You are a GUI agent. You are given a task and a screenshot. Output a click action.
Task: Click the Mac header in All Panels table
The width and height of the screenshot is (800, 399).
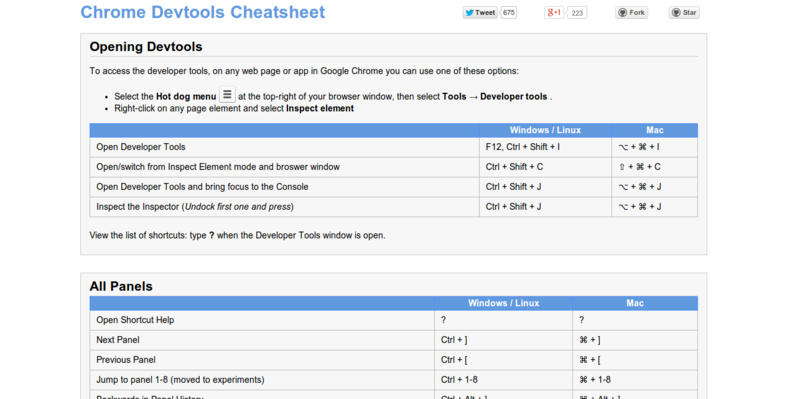635,303
